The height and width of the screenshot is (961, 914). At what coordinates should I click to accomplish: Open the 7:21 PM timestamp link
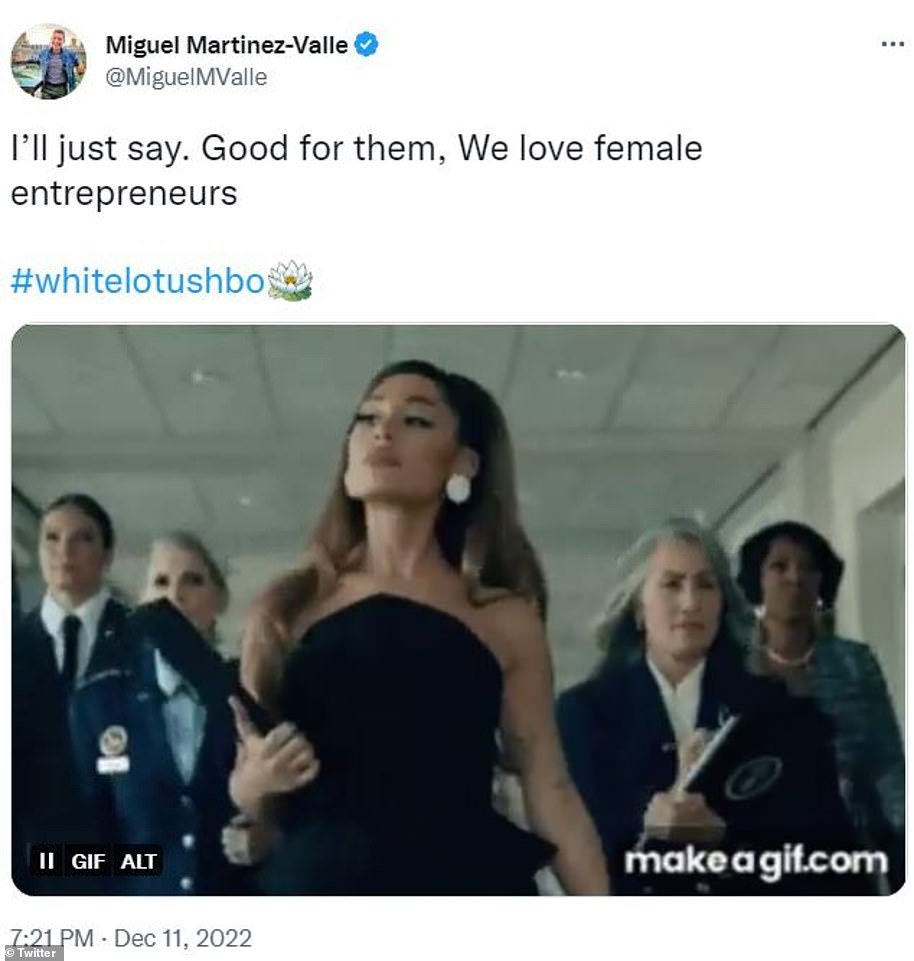pyautogui.click(x=52, y=938)
